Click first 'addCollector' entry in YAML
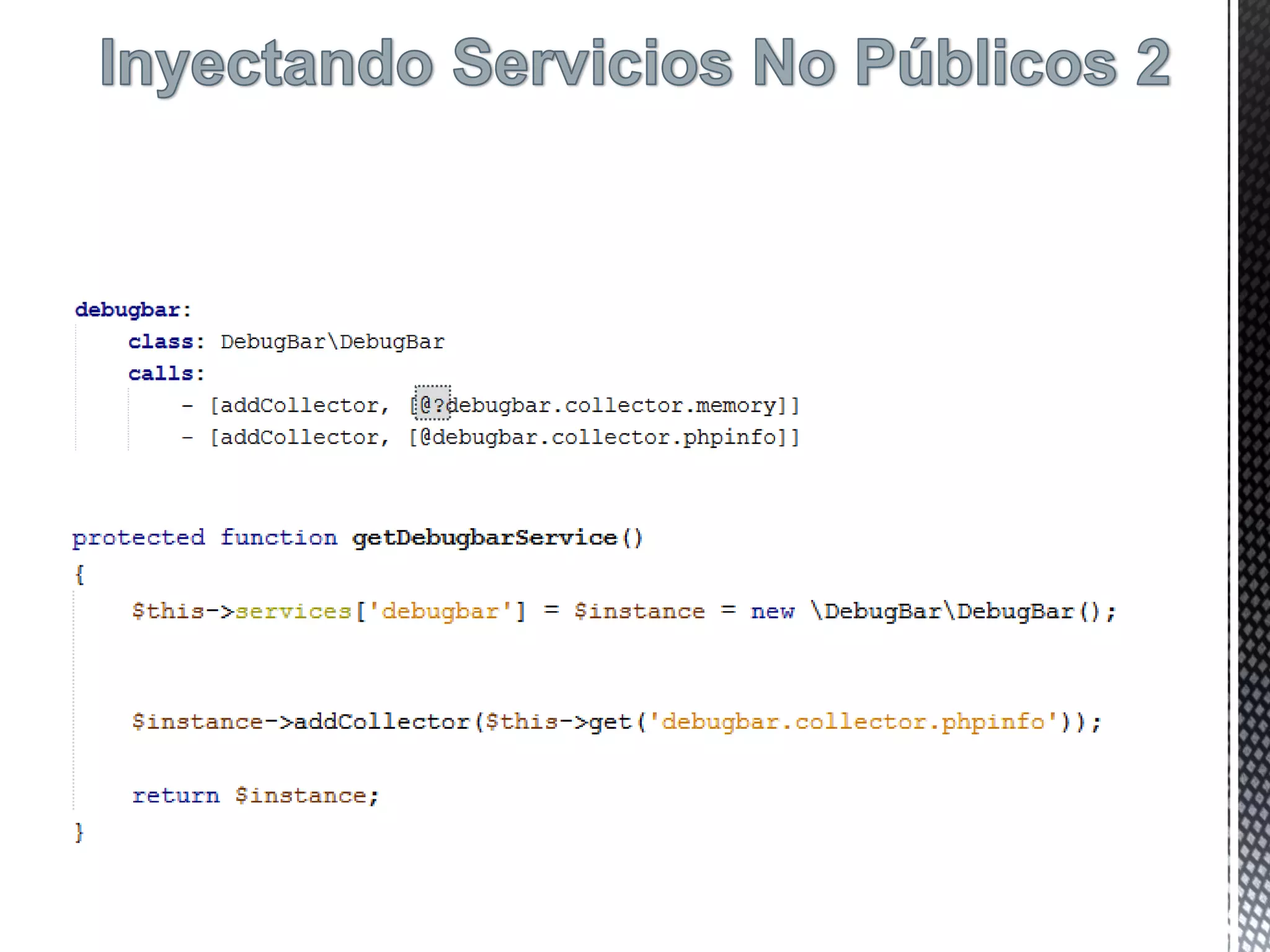Screen dimensions: 1270x952 coord(300,405)
